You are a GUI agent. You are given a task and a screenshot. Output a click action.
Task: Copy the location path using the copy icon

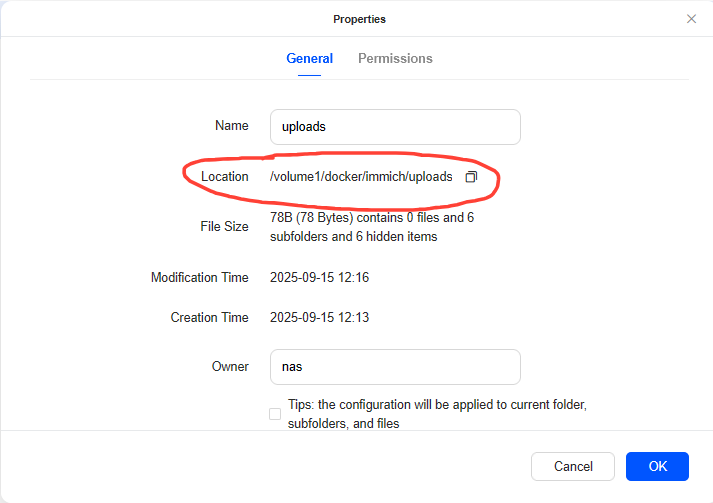[471, 177]
